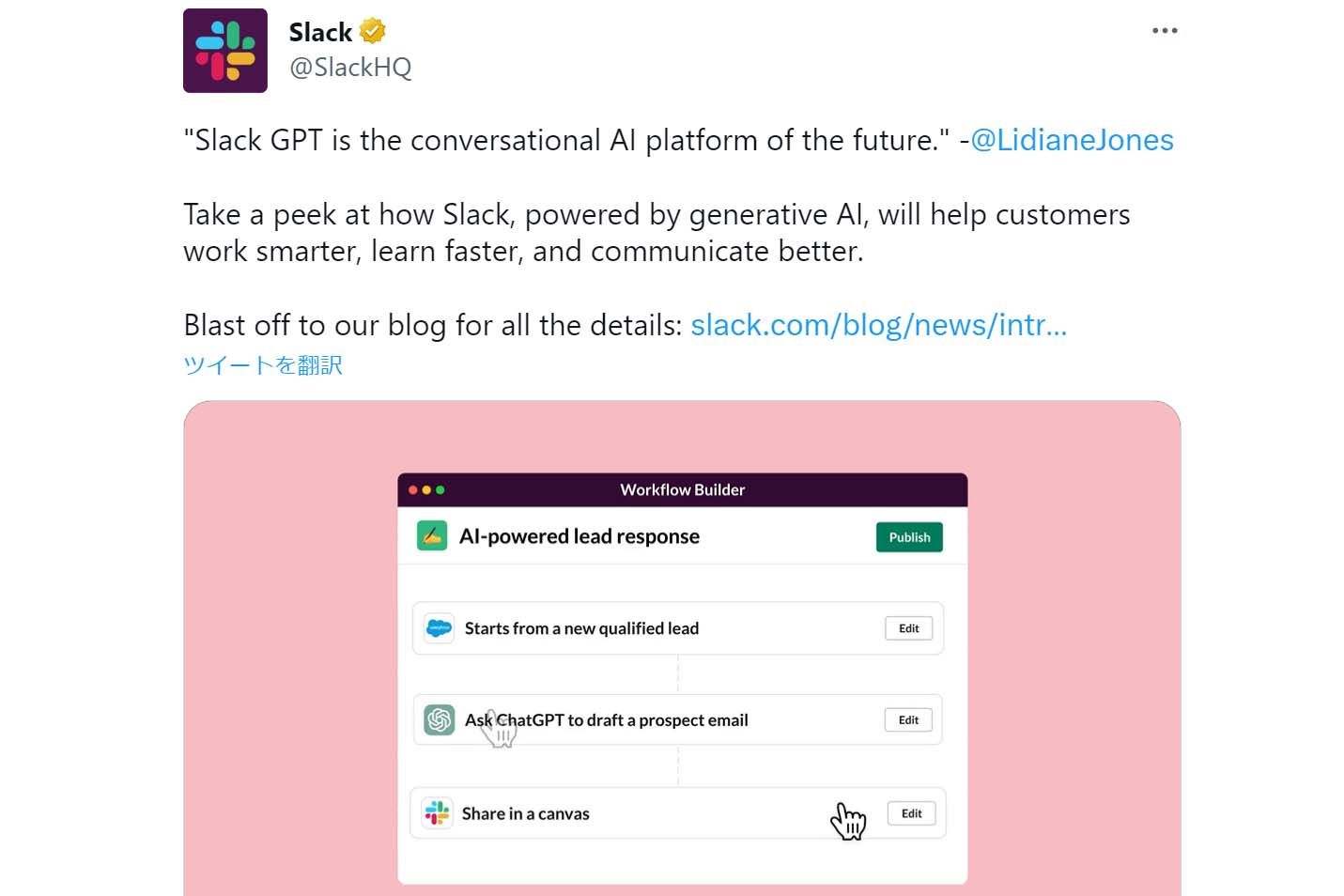Screen dimensions: 1344x896
Task: Follow the slack.com blog link
Action: point(878,325)
